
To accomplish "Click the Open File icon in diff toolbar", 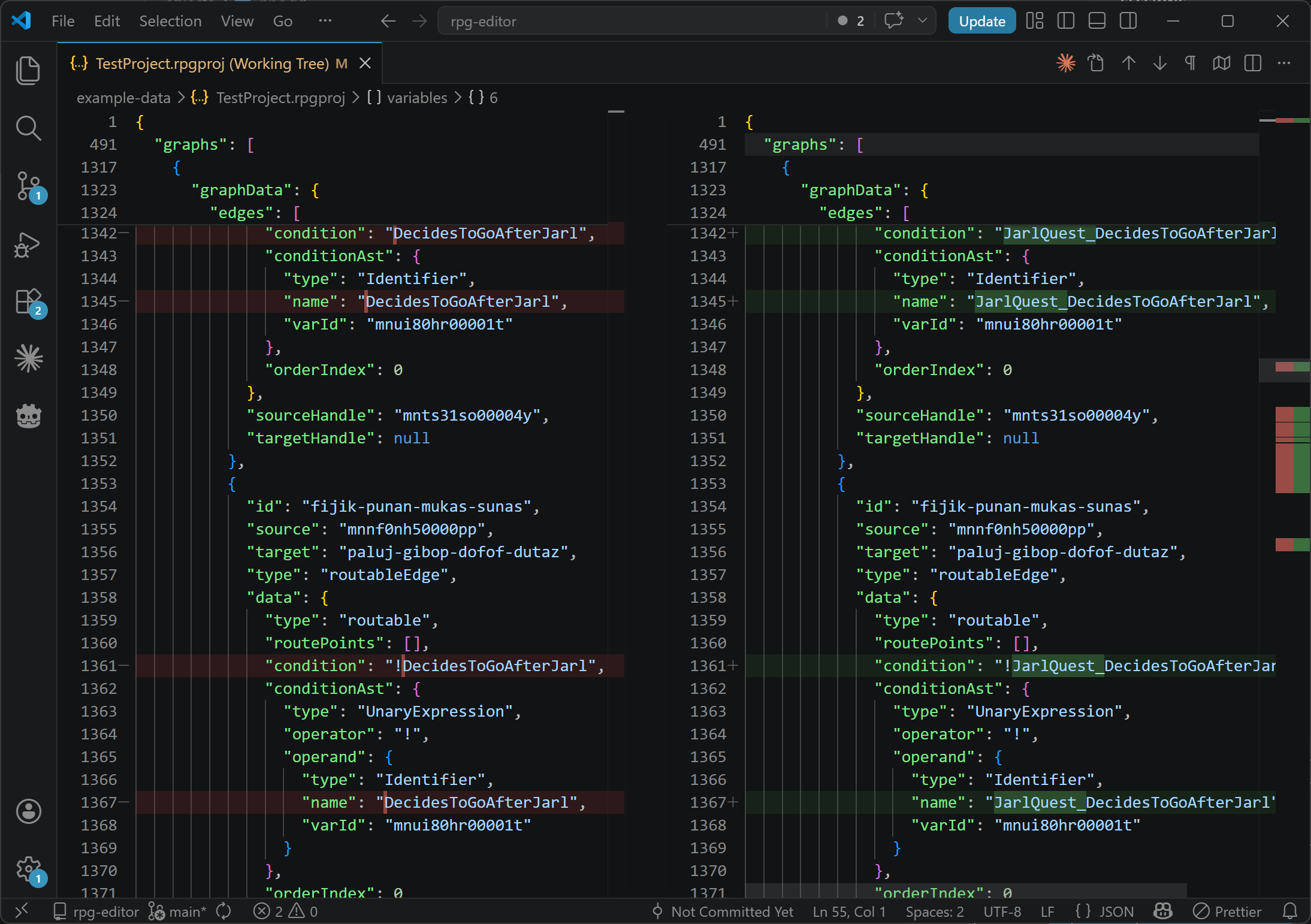I will point(1096,63).
